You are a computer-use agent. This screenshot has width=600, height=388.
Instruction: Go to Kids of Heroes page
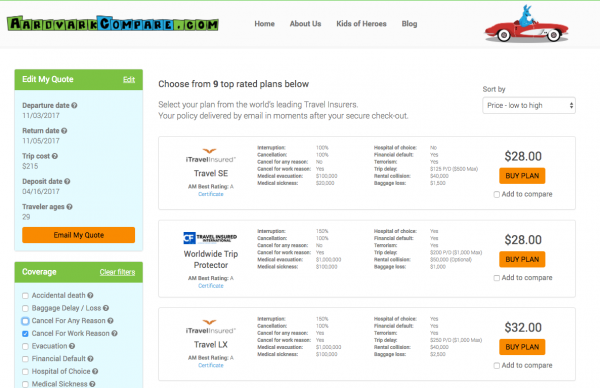point(361,24)
